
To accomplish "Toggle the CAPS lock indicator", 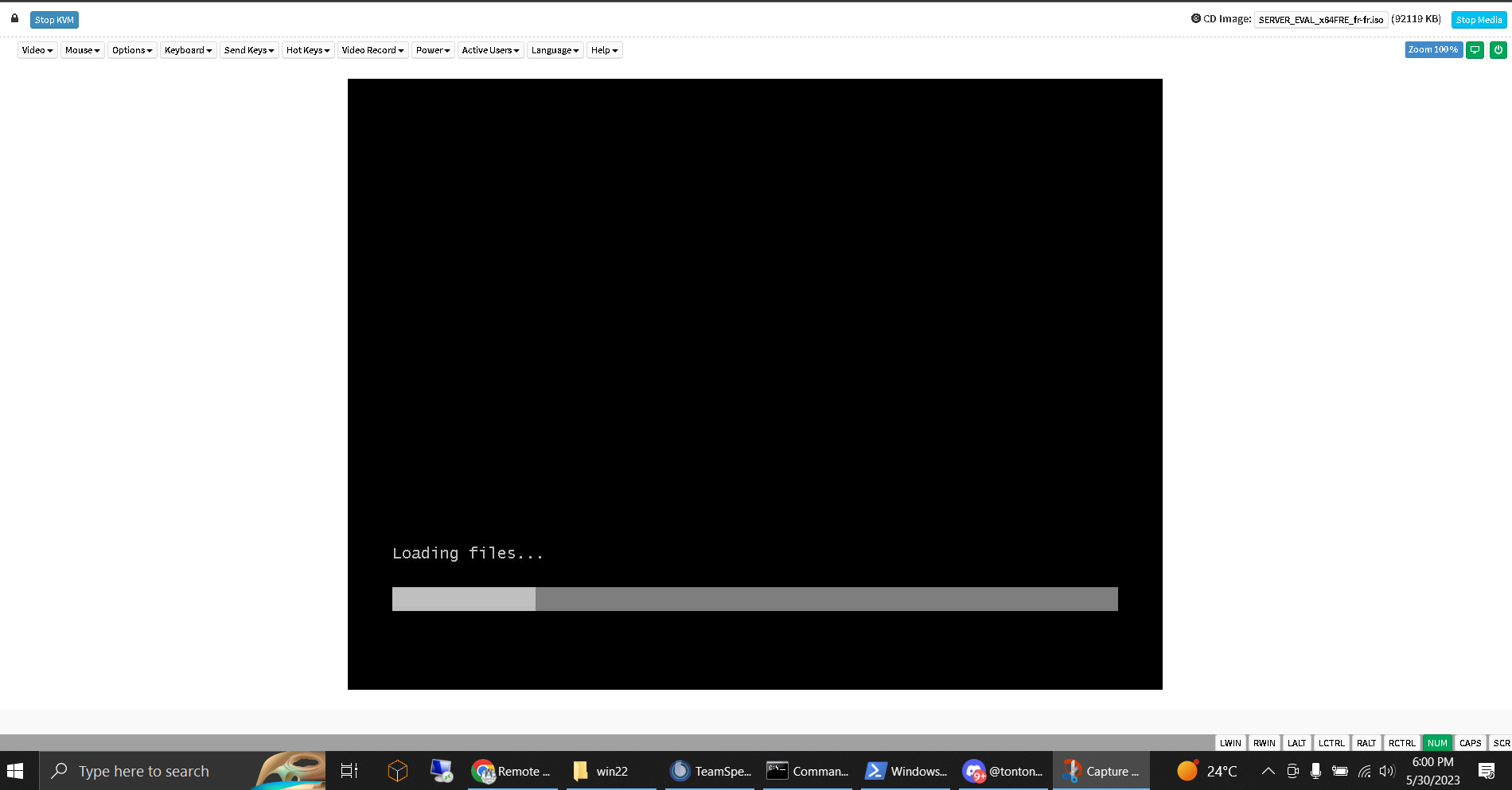I will click(x=1470, y=743).
